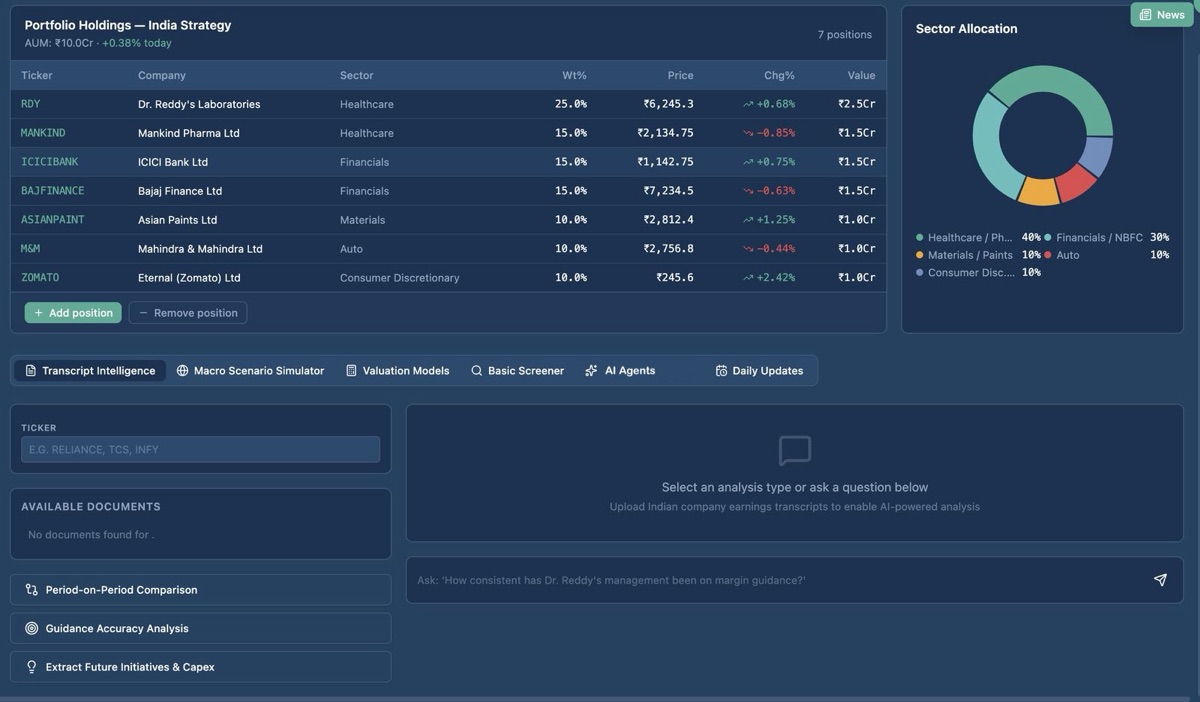Open Valuation Models tab
The height and width of the screenshot is (702, 1200).
(397, 371)
